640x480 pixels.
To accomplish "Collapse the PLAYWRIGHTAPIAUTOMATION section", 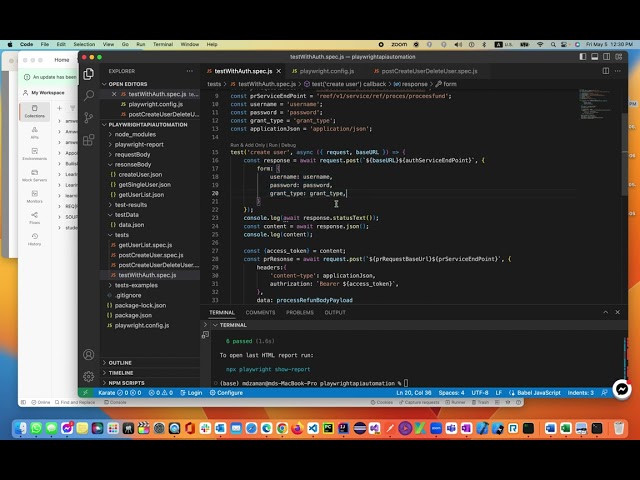I will pos(148,124).
